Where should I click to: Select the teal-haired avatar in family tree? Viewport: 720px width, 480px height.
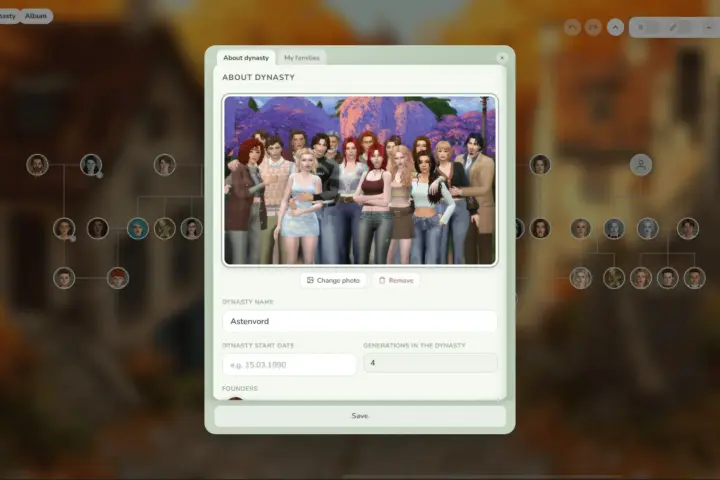[x=138, y=228]
